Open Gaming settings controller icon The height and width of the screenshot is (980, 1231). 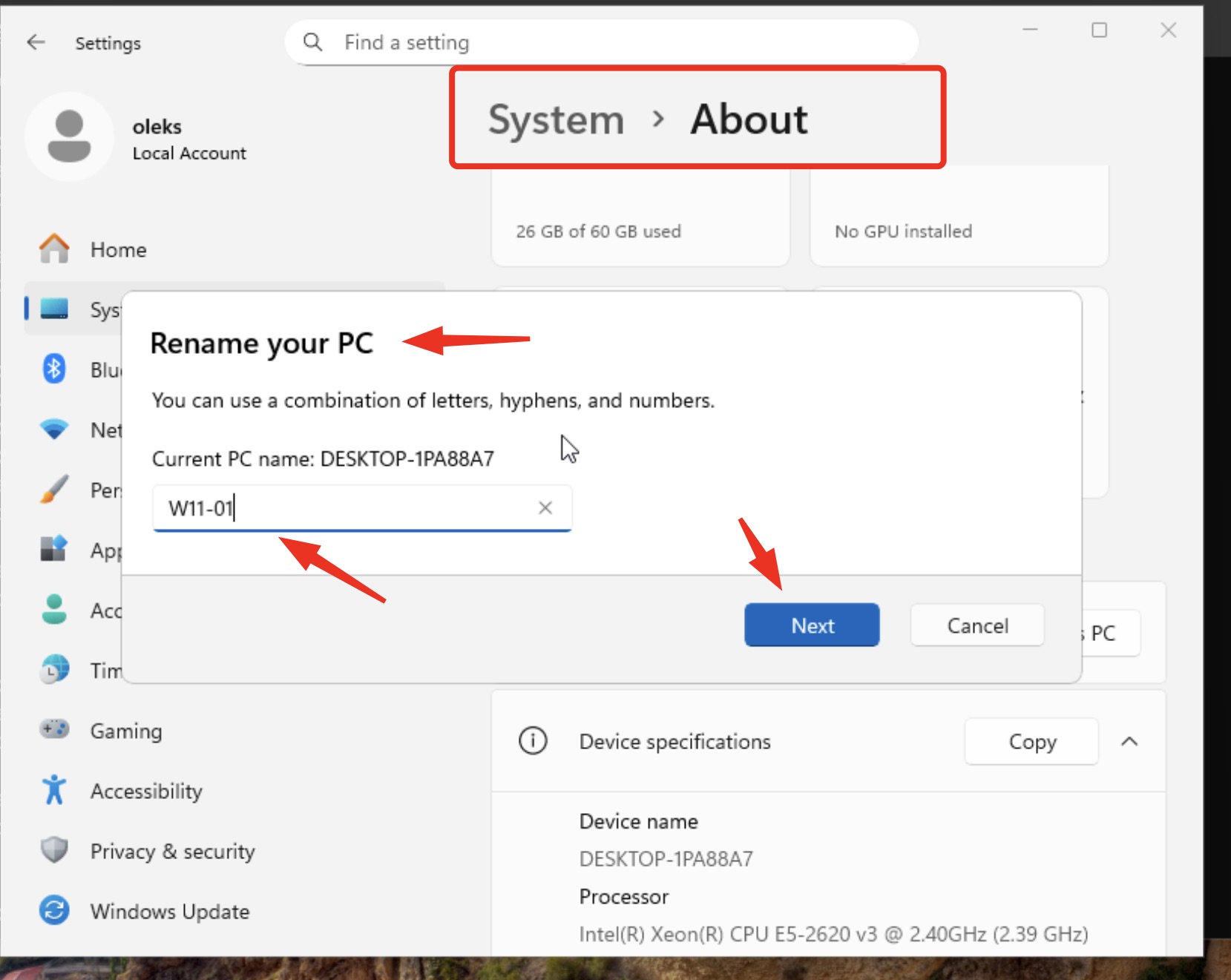[x=54, y=730]
